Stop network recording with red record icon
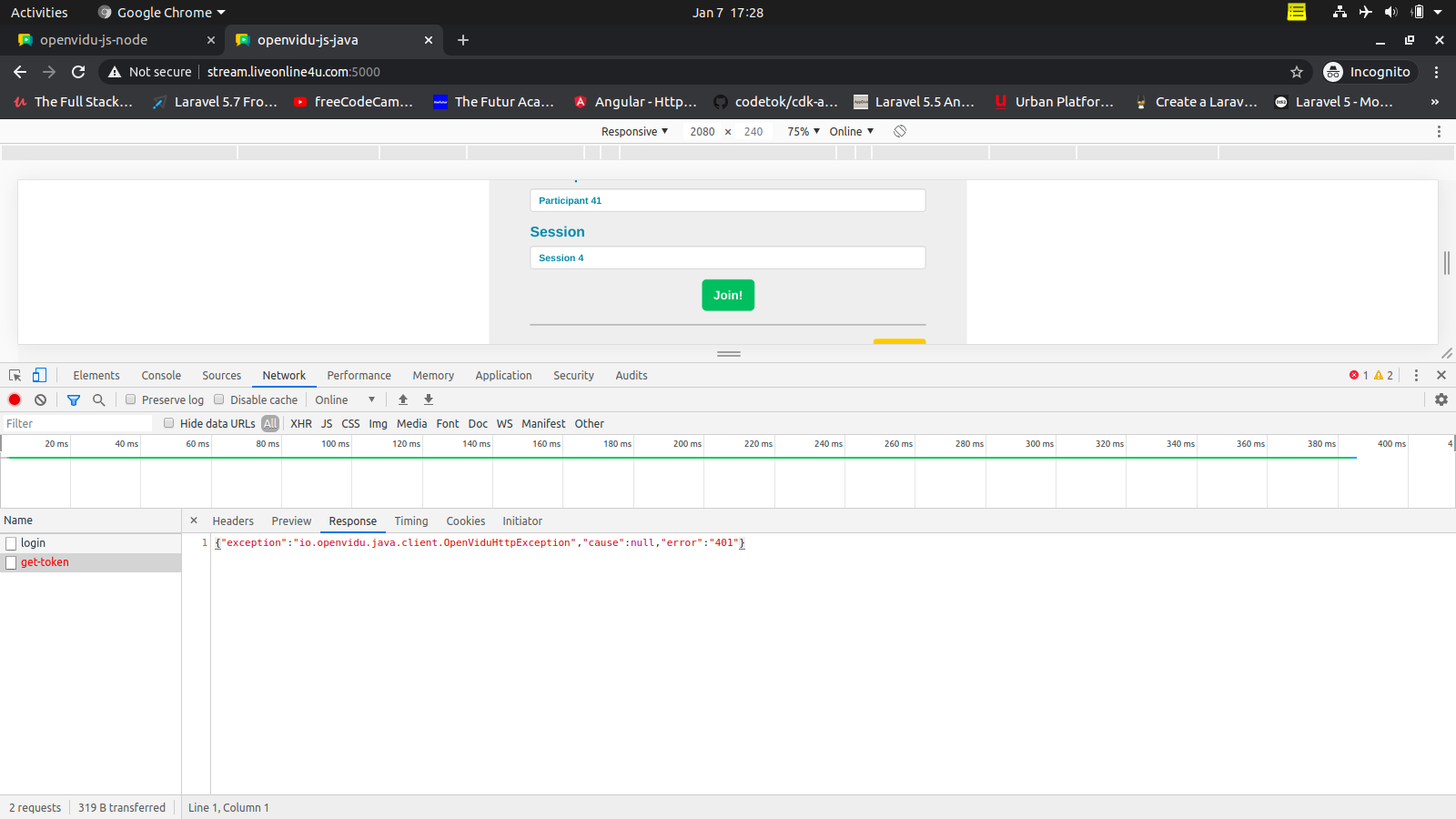Image resolution: width=1456 pixels, height=819 pixels. [x=15, y=399]
